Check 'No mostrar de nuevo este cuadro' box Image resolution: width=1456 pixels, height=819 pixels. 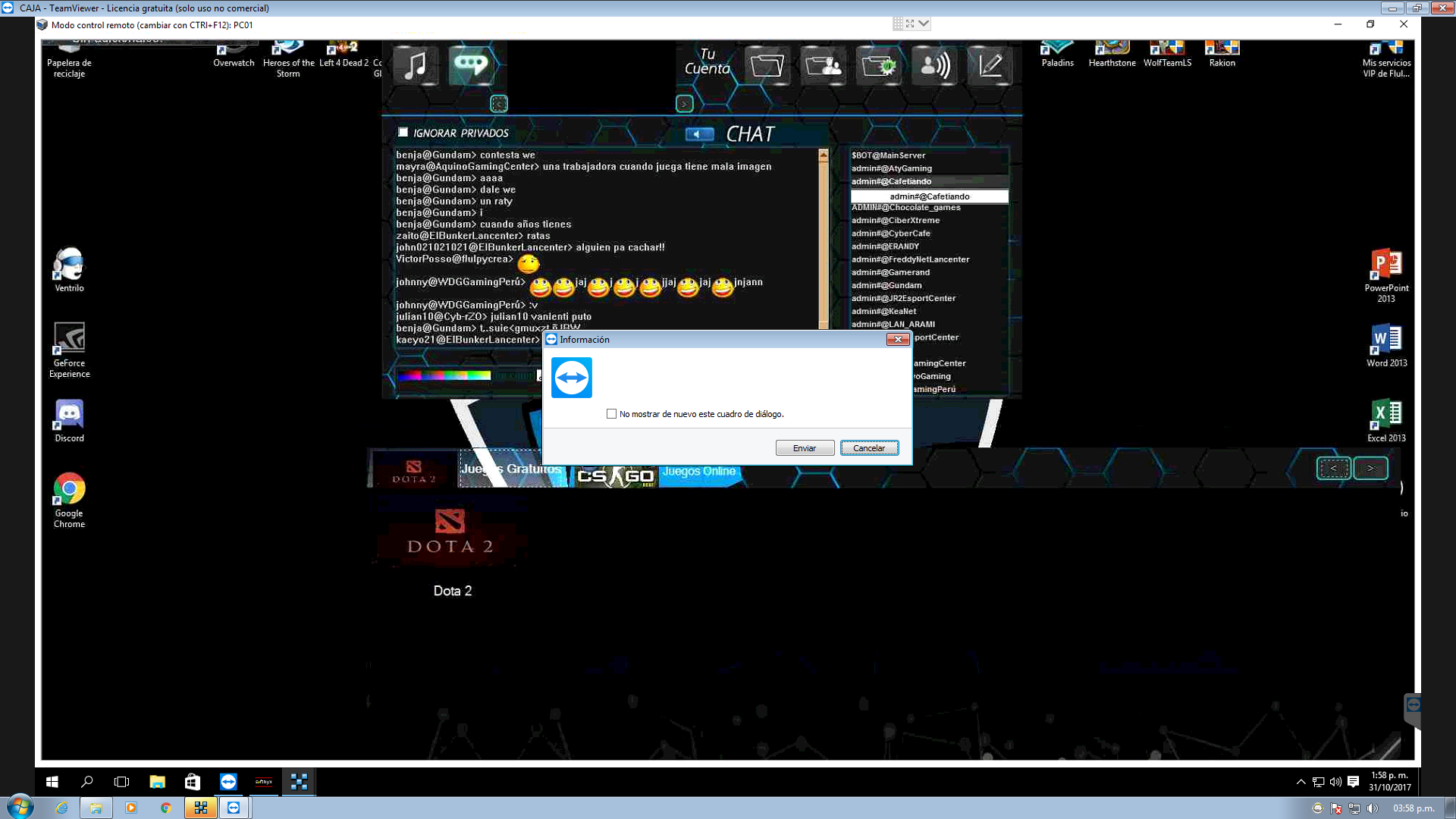[611, 414]
